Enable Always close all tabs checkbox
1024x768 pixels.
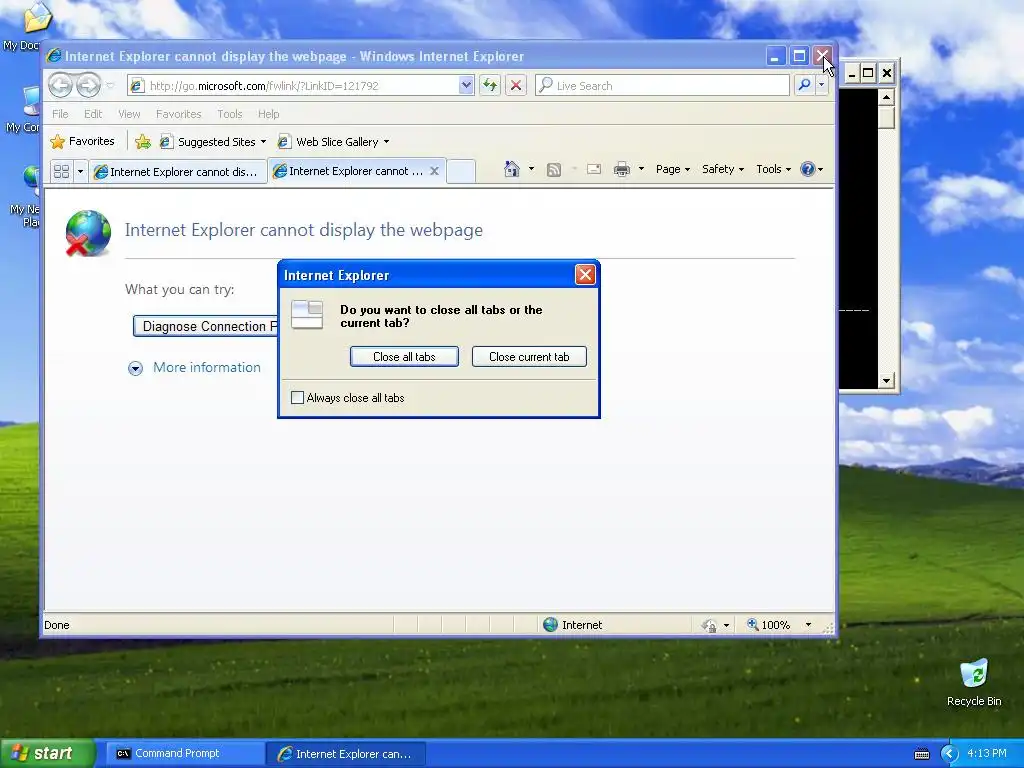[x=297, y=398]
